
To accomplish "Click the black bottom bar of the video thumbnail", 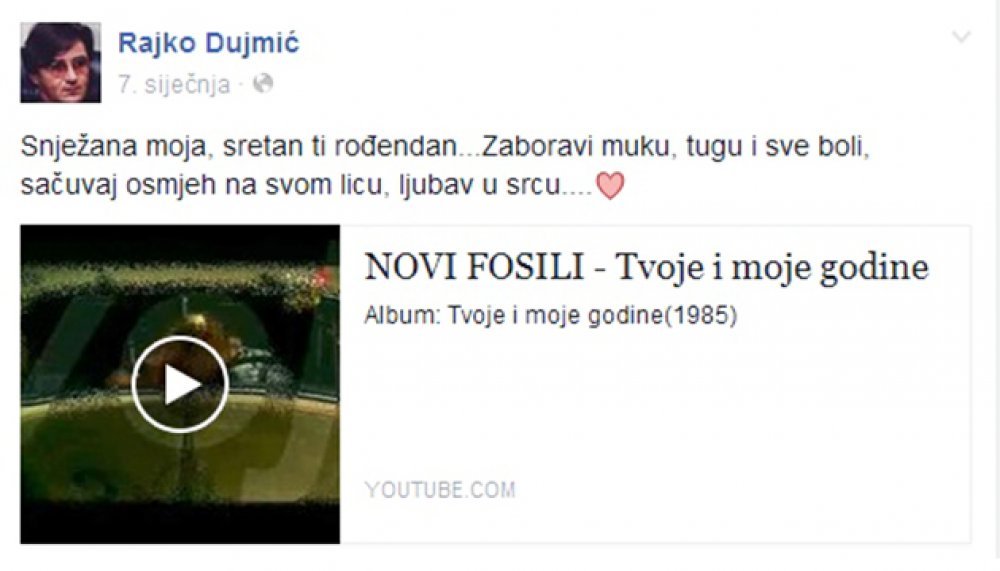I will click(x=180, y=524).
